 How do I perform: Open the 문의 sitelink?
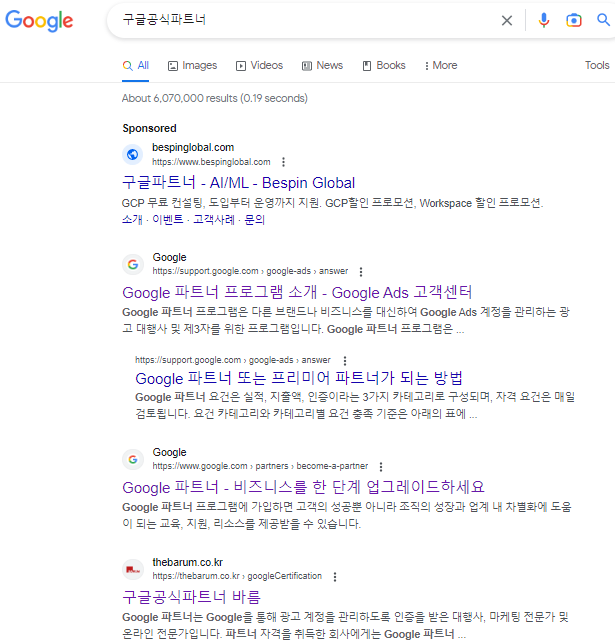point(254,220)
